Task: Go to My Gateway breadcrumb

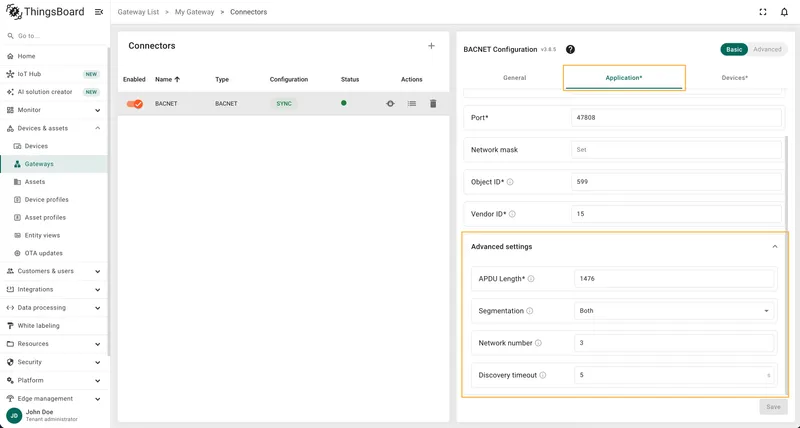Action: [x=194, y=12]
